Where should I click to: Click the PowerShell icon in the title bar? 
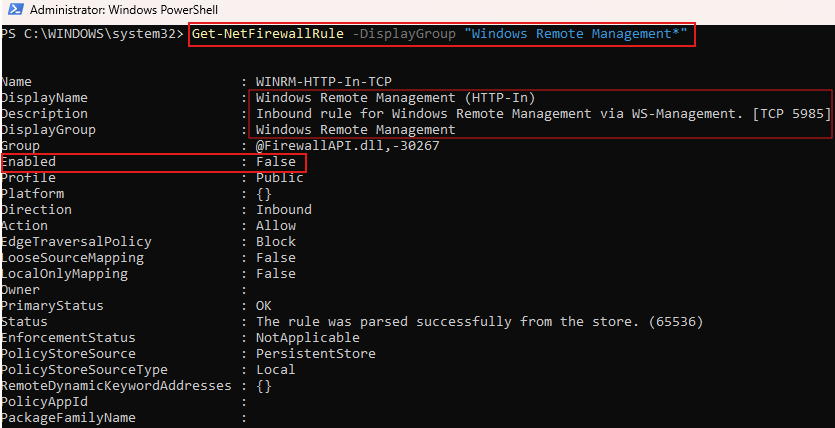(12, 10)
